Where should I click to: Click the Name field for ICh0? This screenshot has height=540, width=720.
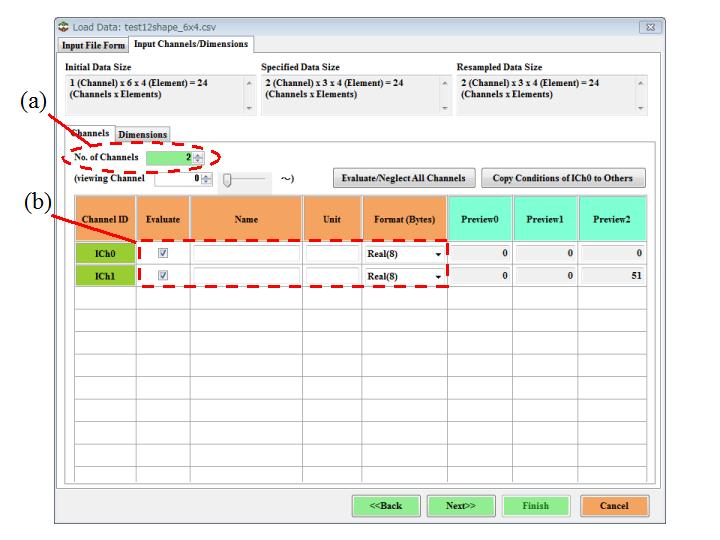pos(246,254)
